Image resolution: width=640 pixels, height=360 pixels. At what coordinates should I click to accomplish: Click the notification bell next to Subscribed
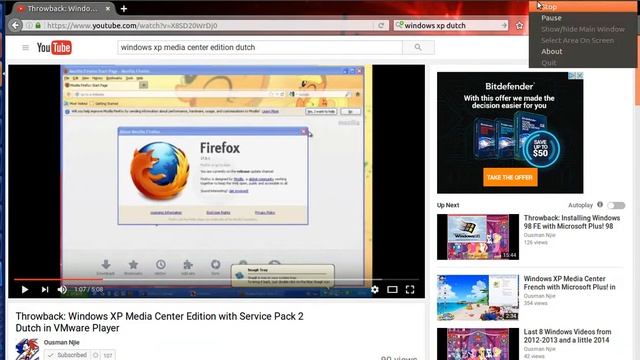coord(96,355)
